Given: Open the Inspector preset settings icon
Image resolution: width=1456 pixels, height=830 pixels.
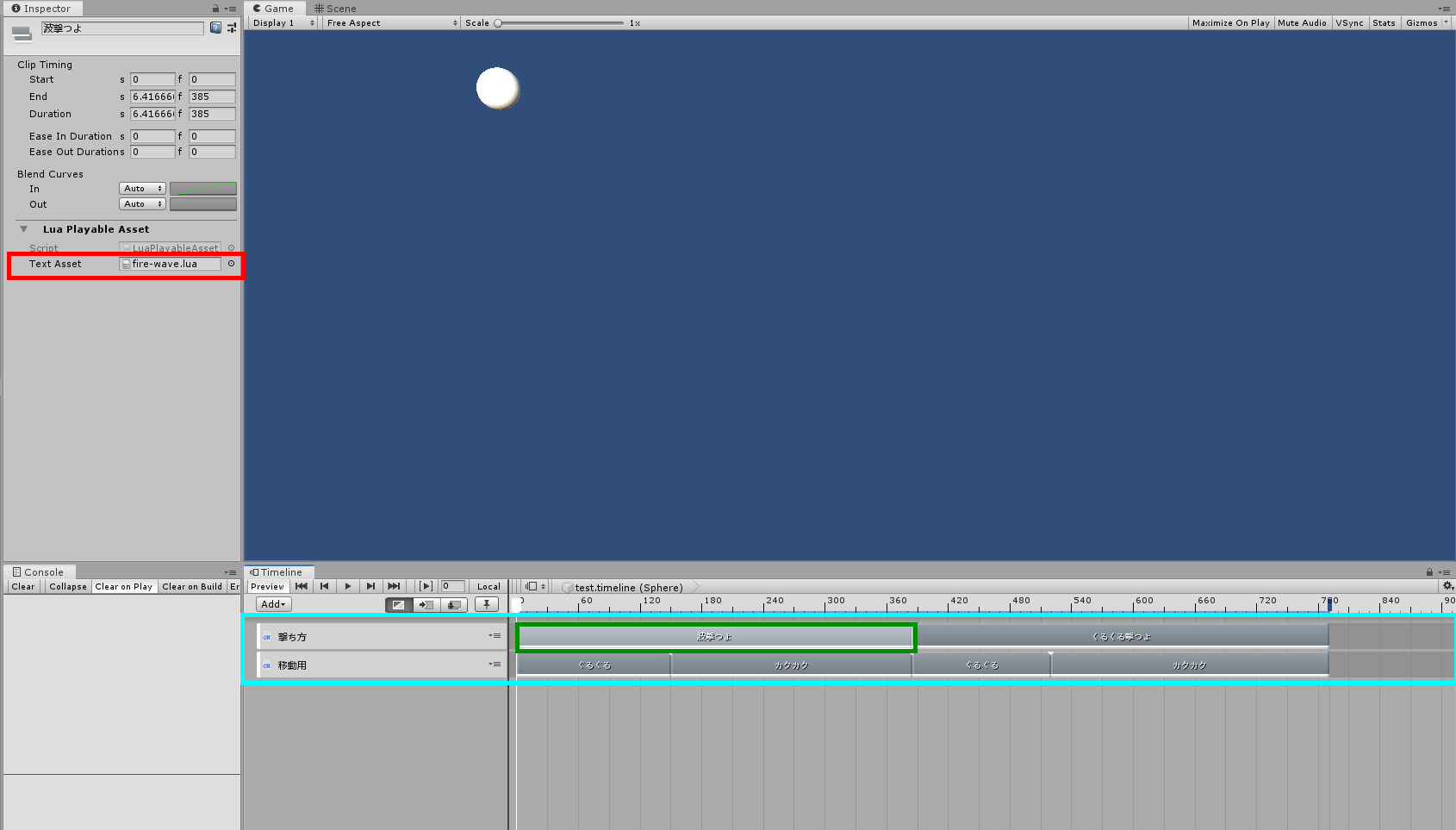Looking at the screenshot, I should [x=232, y=28].
